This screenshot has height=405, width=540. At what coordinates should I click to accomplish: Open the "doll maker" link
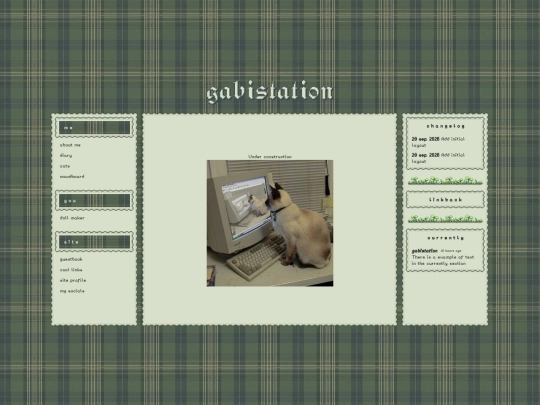72,218
